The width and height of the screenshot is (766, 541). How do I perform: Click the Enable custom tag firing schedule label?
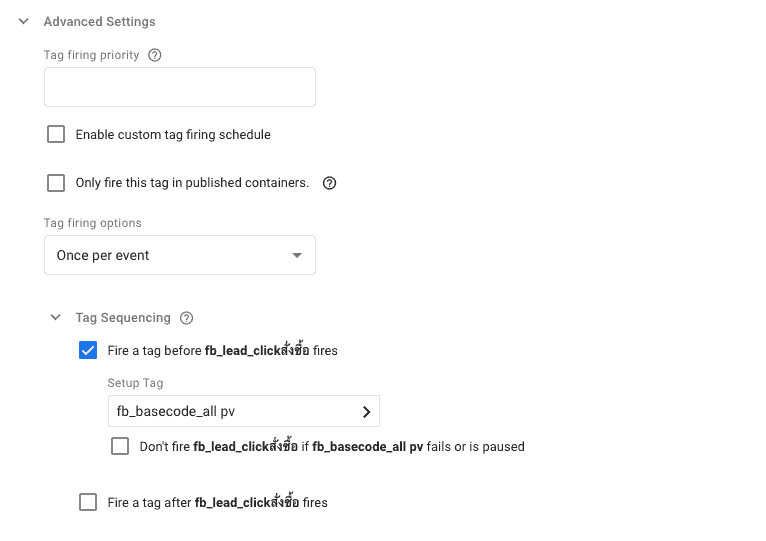[173, 134]
